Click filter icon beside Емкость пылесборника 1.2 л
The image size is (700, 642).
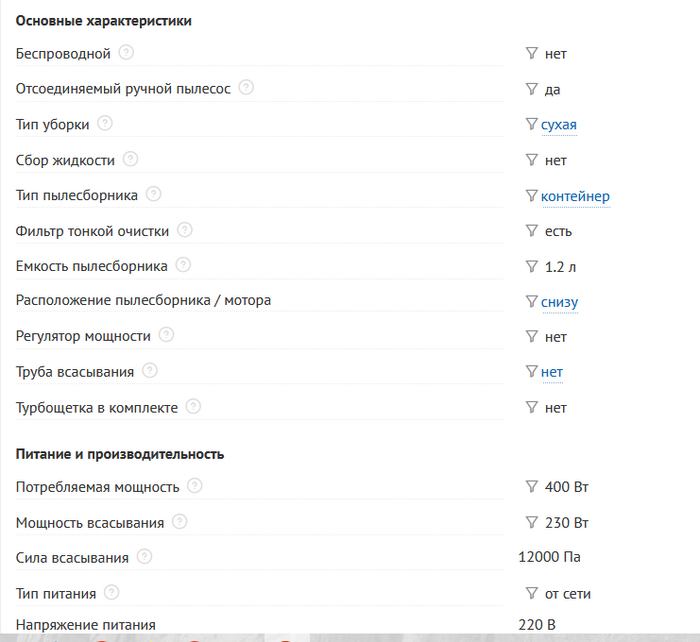tap(532, 267)
